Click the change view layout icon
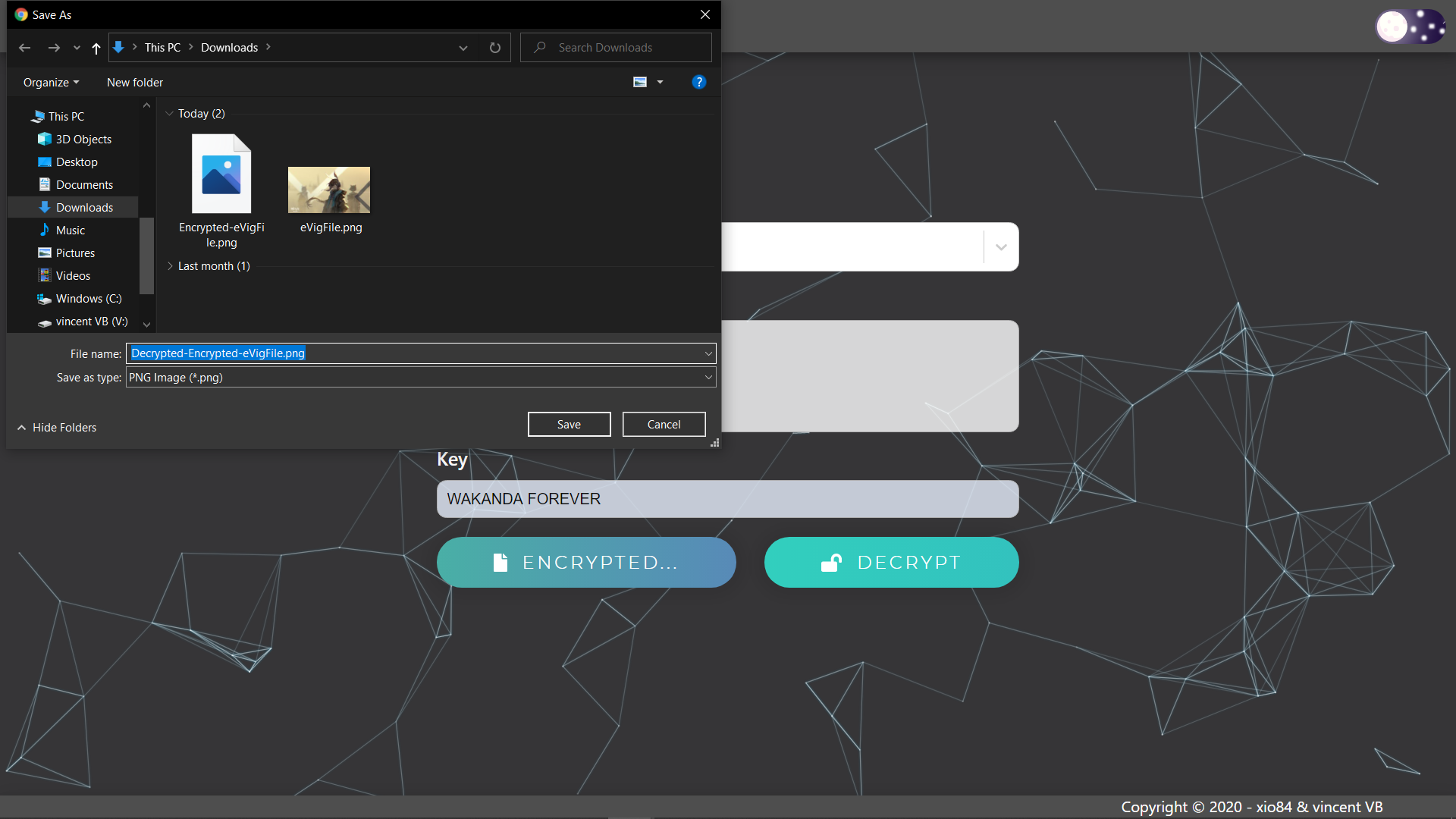Screen dimensions: 1456x819 coord(640,82)
